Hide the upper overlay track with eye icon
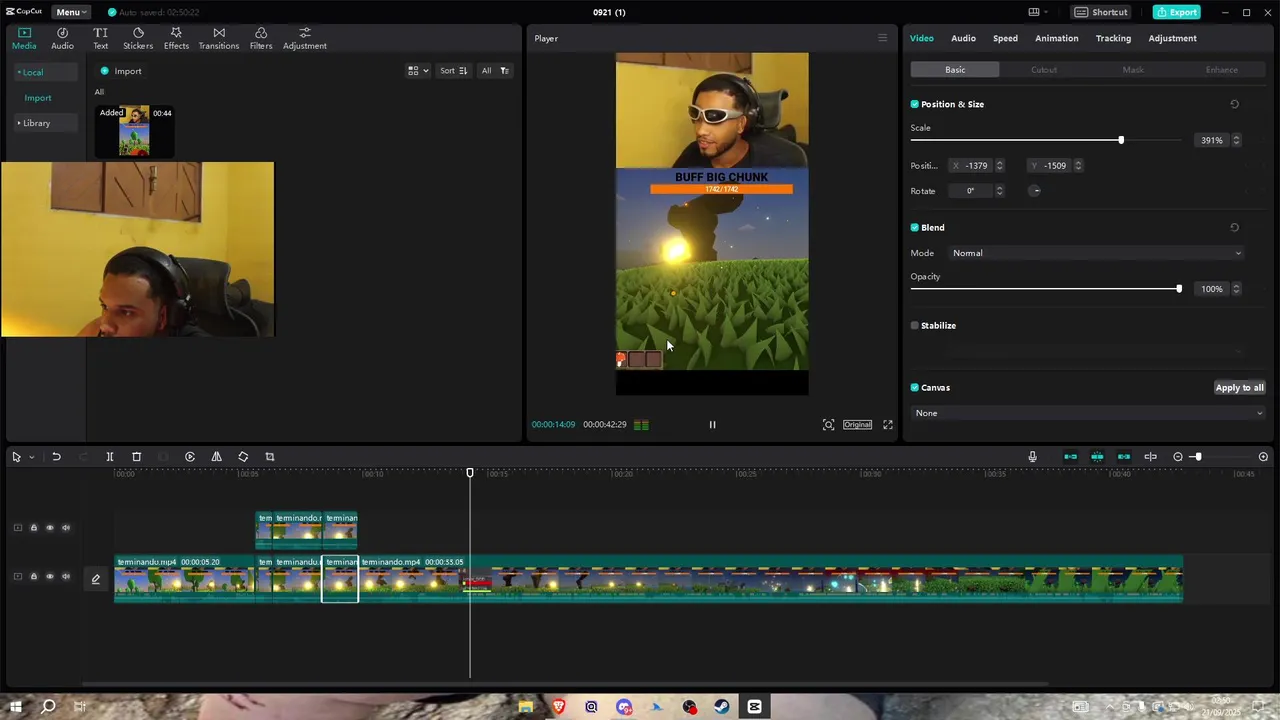This screenshot has width=1280, height=720. pos(50,528)
